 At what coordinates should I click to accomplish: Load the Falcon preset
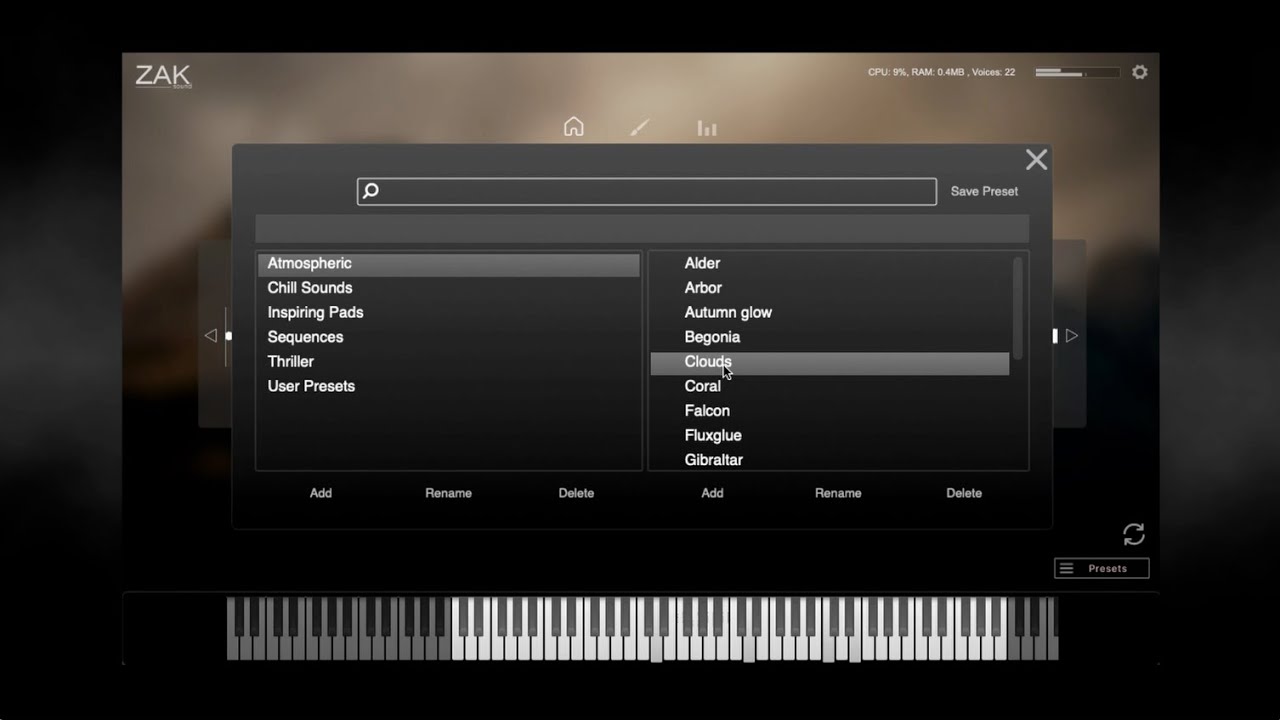pyautogui.click(x=830, y=411)
